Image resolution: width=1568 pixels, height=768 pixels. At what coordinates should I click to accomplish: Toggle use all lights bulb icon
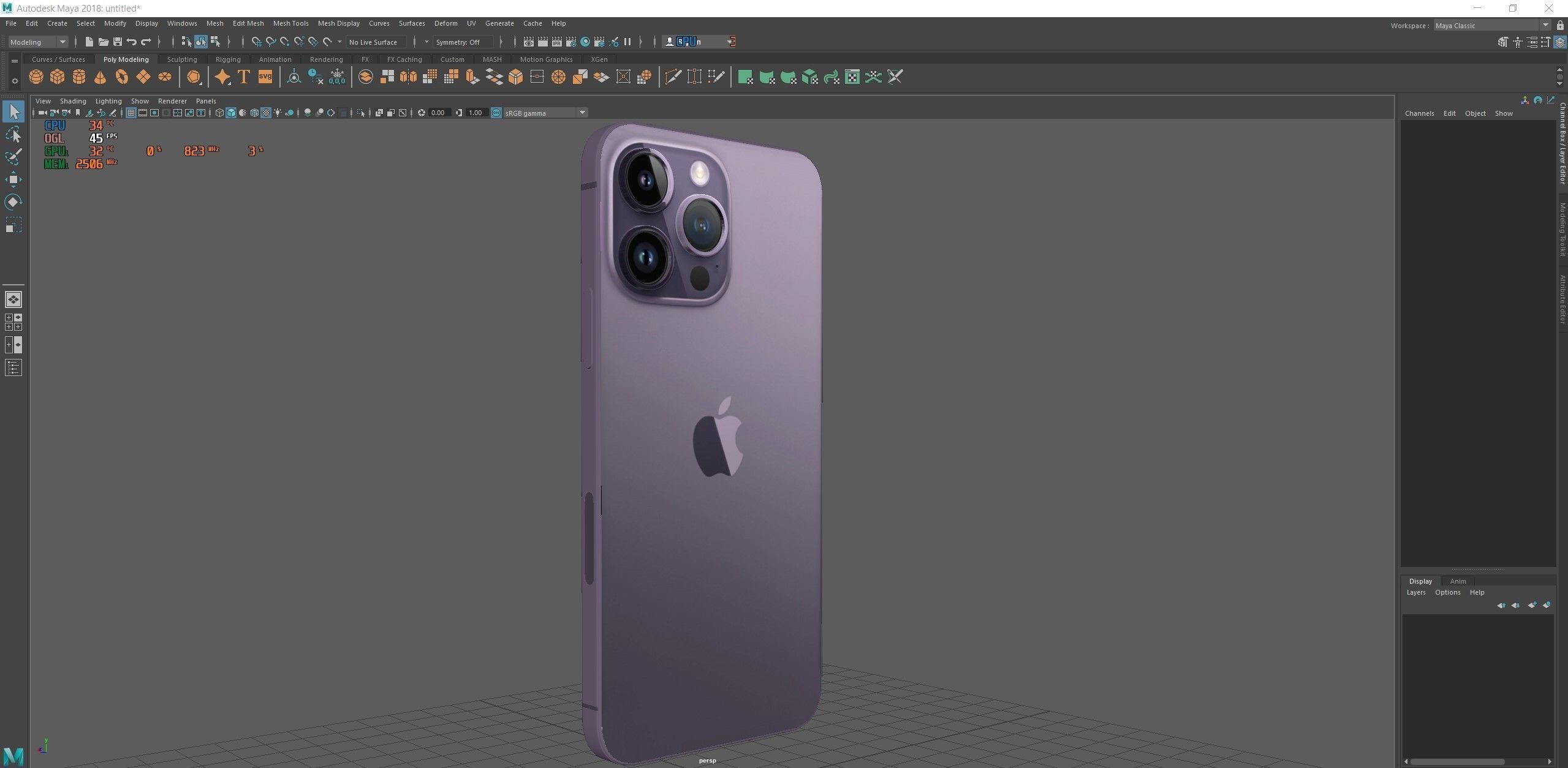coord(278,113)
